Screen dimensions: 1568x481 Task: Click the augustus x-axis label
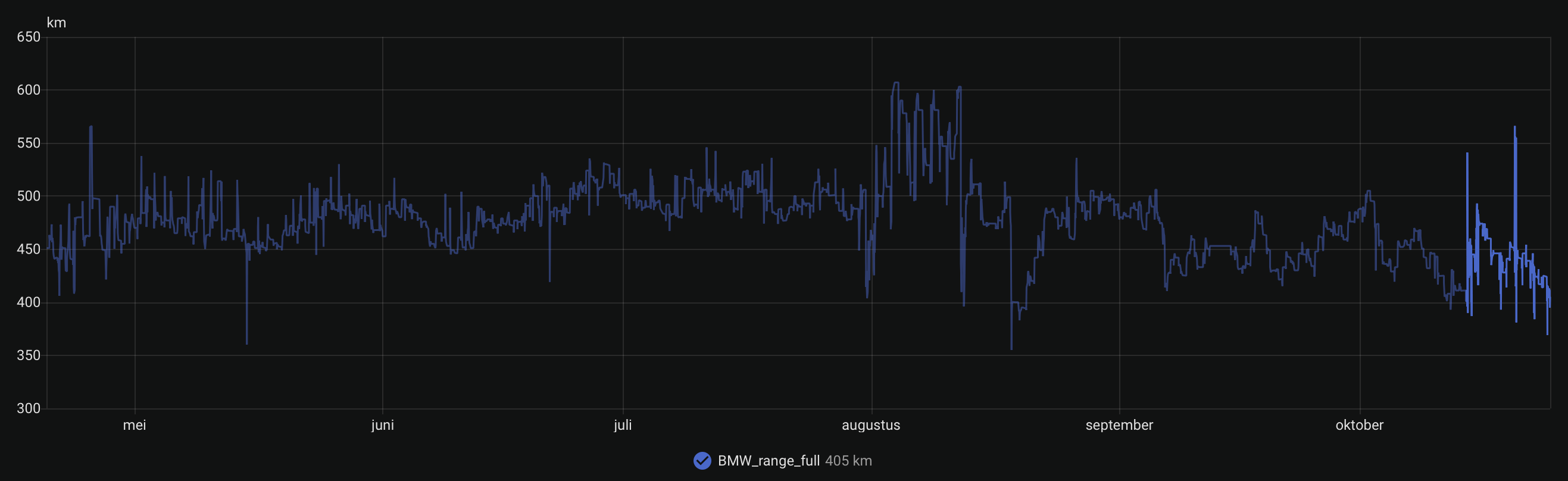coord(871,425)
